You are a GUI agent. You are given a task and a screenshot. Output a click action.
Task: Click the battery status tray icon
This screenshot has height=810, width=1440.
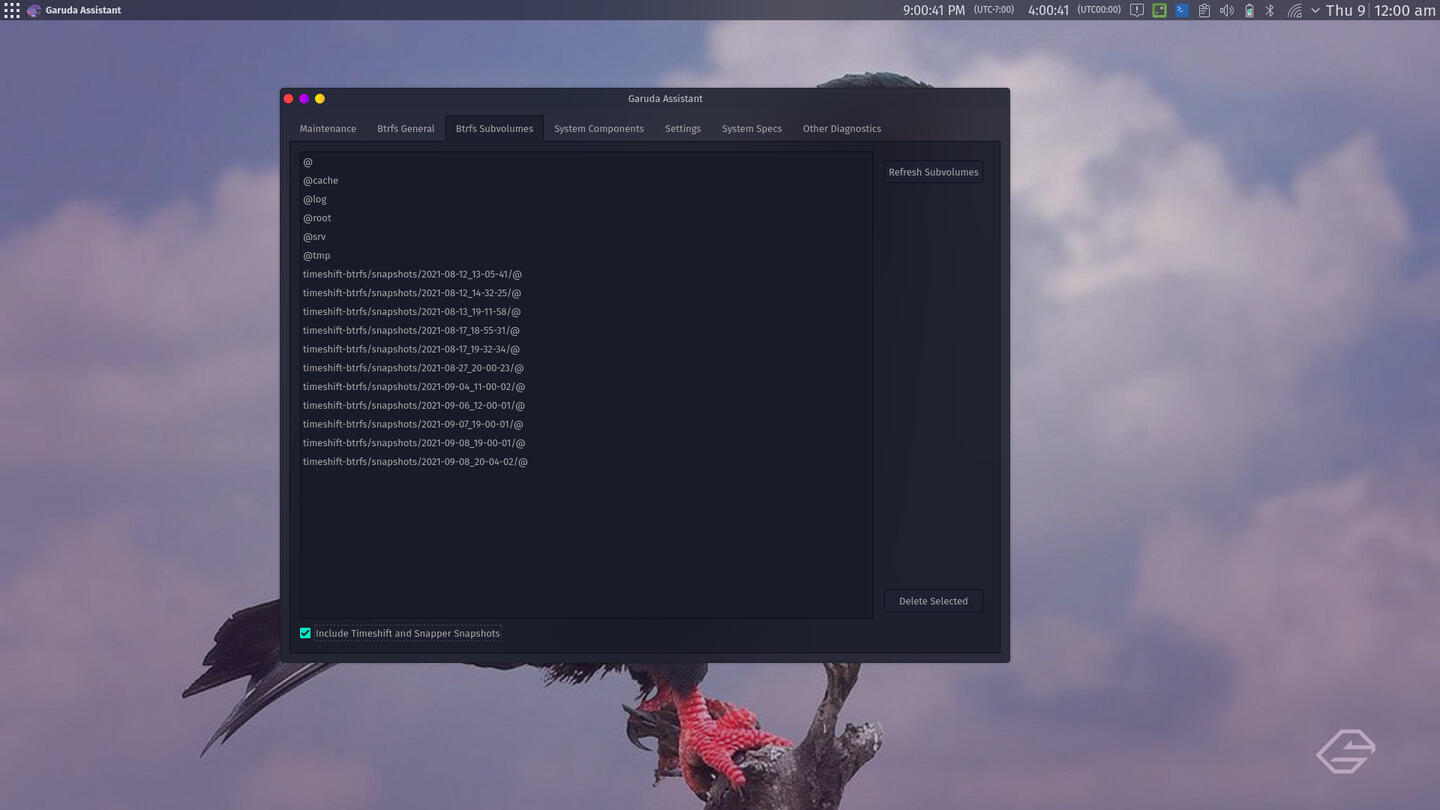[x=1249, y=10]
